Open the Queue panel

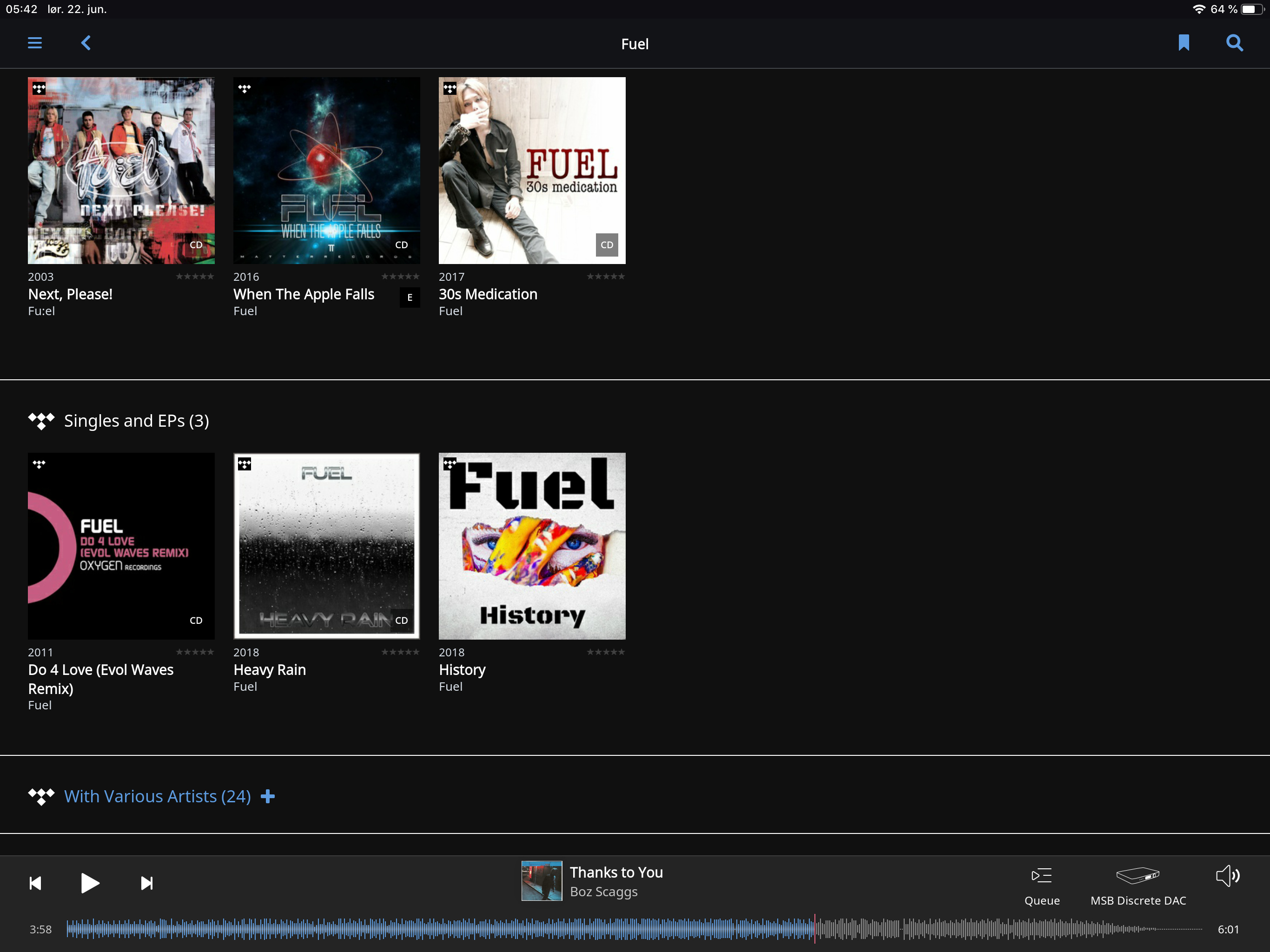(1041, 886)
